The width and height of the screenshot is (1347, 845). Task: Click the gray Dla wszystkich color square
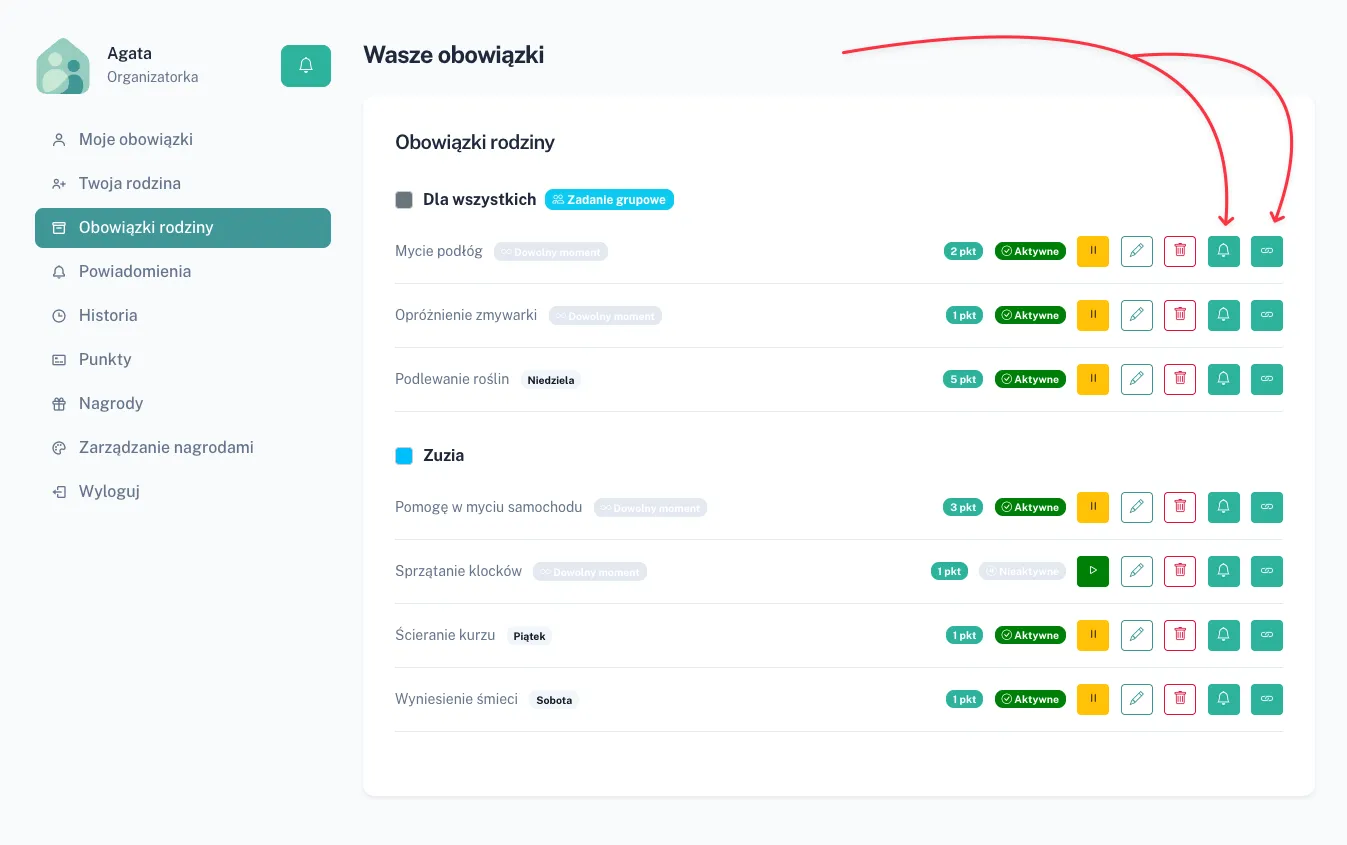coord(404,200)
